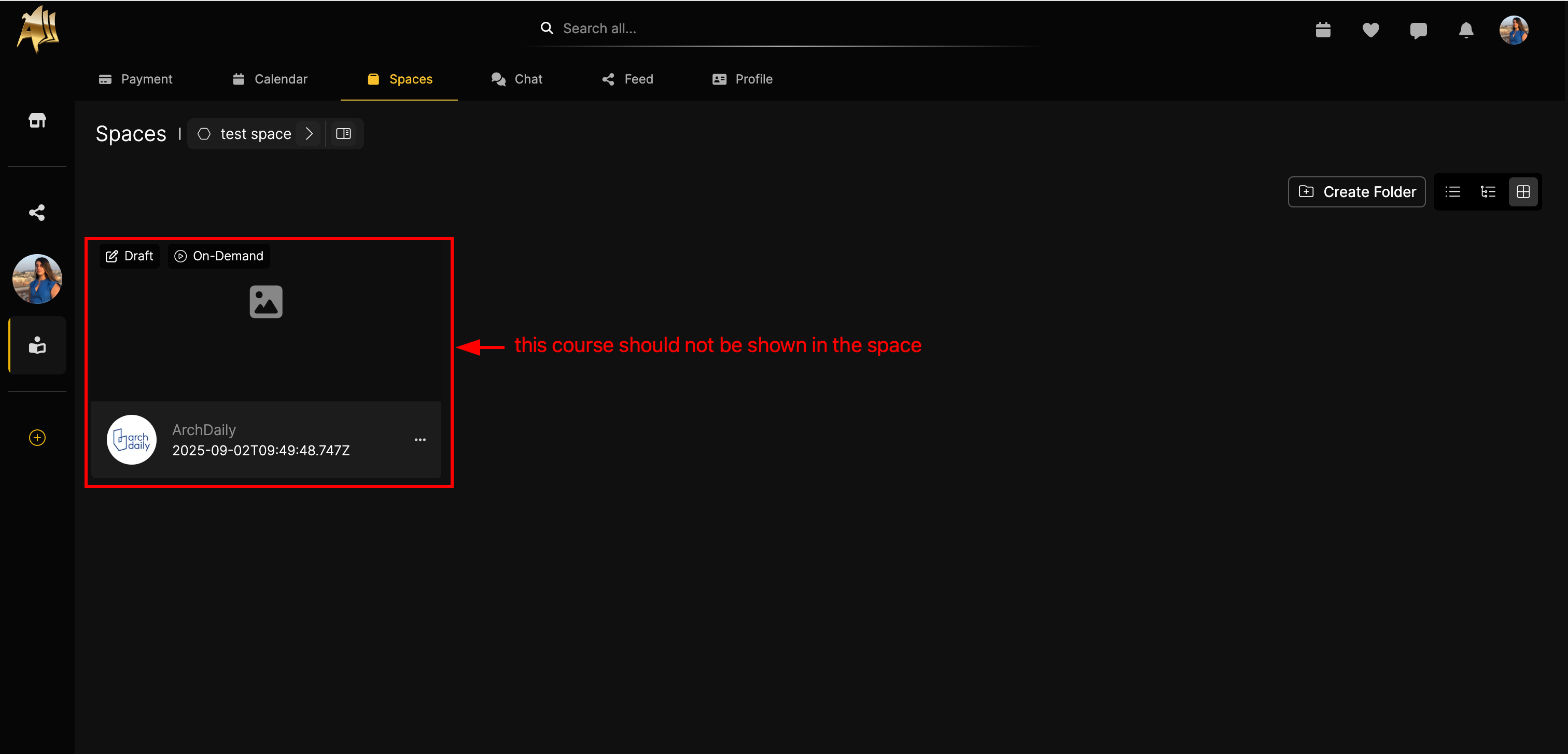
Task: Click the ArchDaily author name
Action: [x=204, y=430]
